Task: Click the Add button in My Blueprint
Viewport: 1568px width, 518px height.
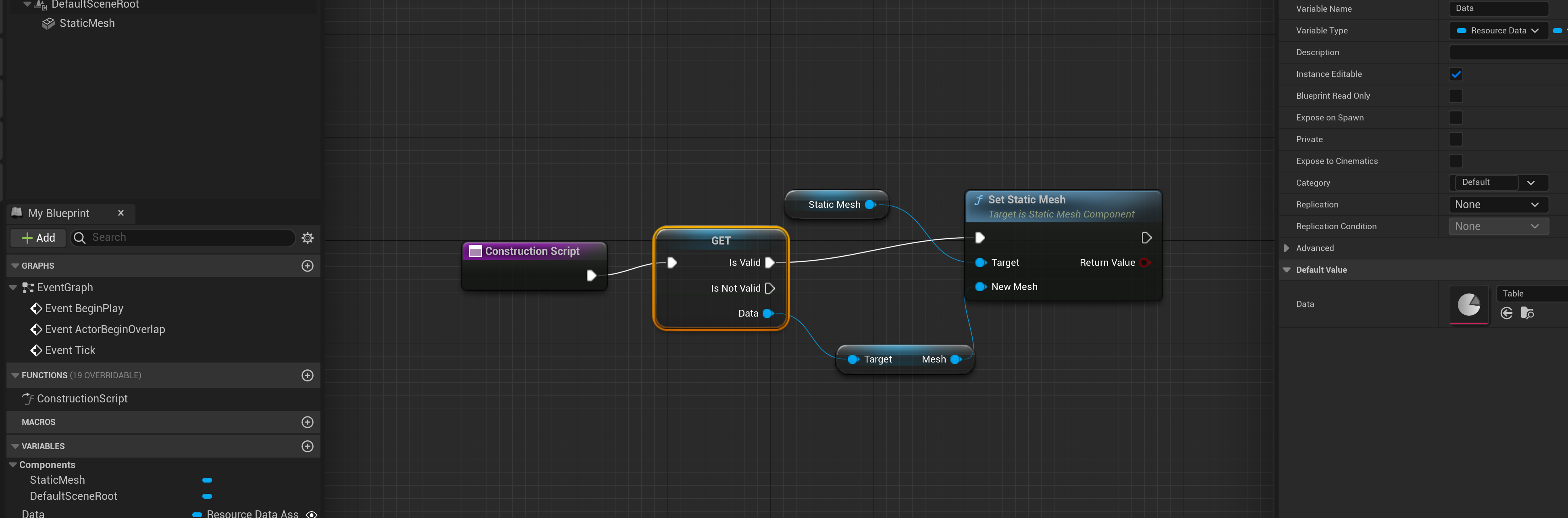Action: [x=38, y=238]
